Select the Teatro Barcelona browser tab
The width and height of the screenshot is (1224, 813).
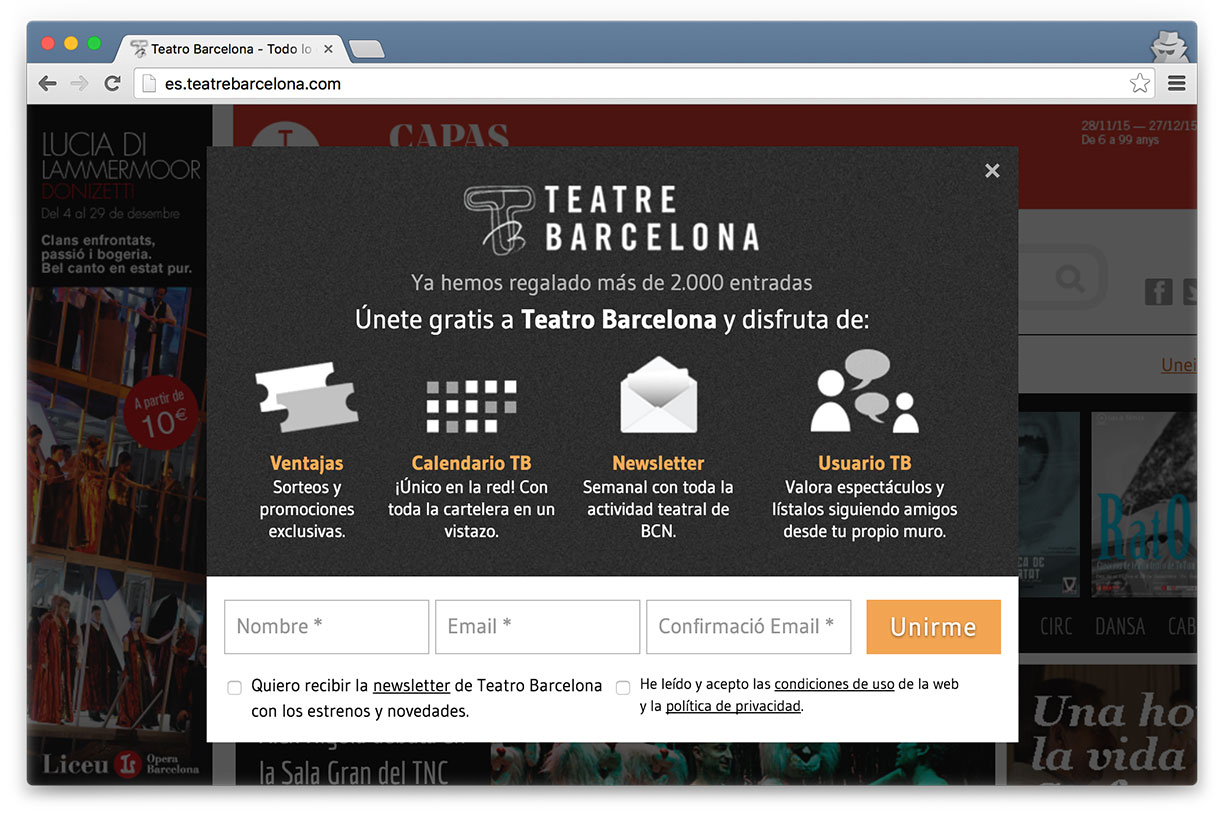(x=232, y=48)
